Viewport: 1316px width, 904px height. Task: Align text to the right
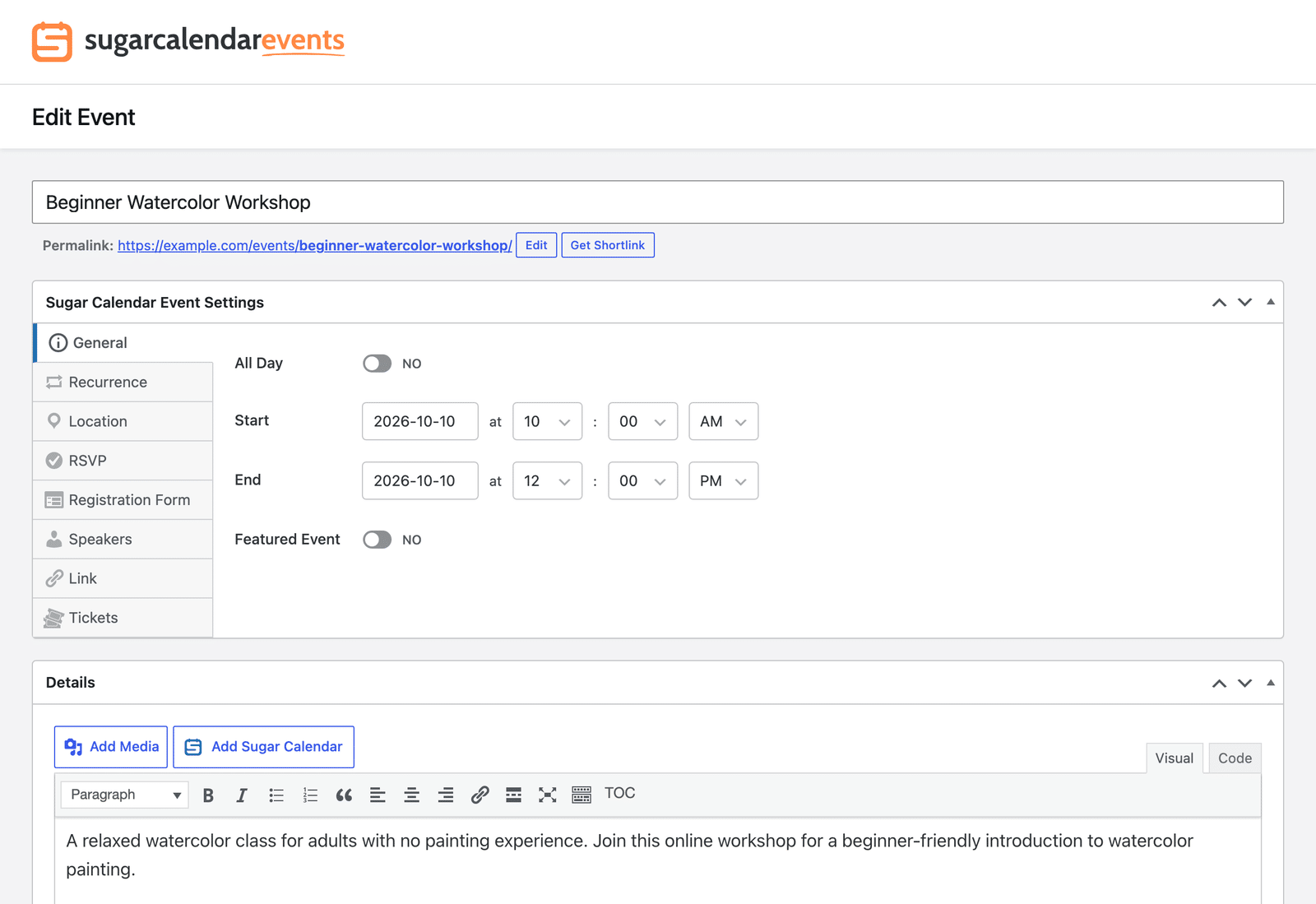[x=446, y=795]
